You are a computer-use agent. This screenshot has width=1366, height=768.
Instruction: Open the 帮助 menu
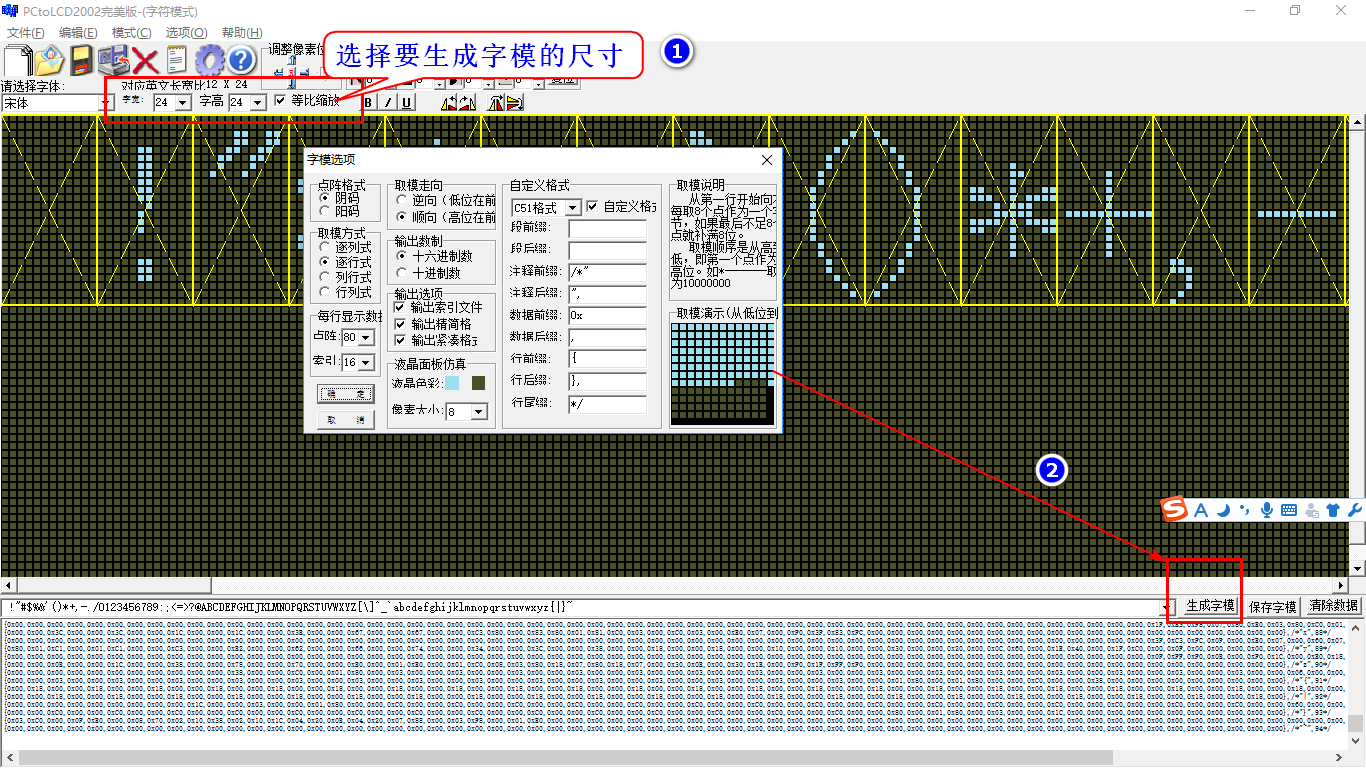(241, 33)
